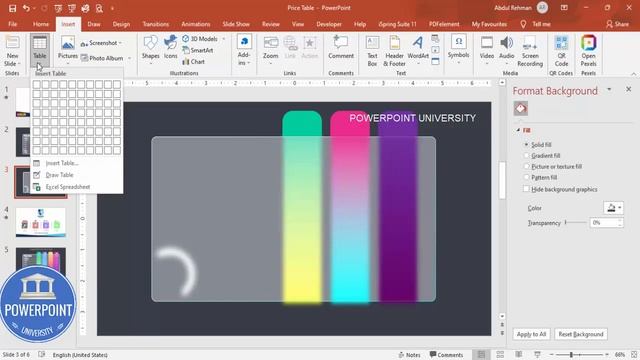Click the WordArt icon
640x360 pixels.
[418, 43]
